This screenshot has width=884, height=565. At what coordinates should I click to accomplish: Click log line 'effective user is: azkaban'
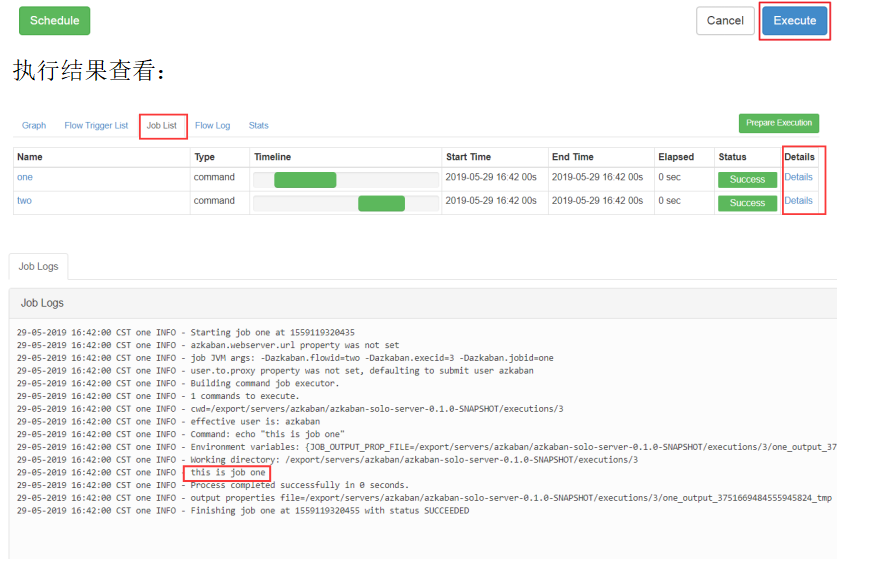click(169, 422)
